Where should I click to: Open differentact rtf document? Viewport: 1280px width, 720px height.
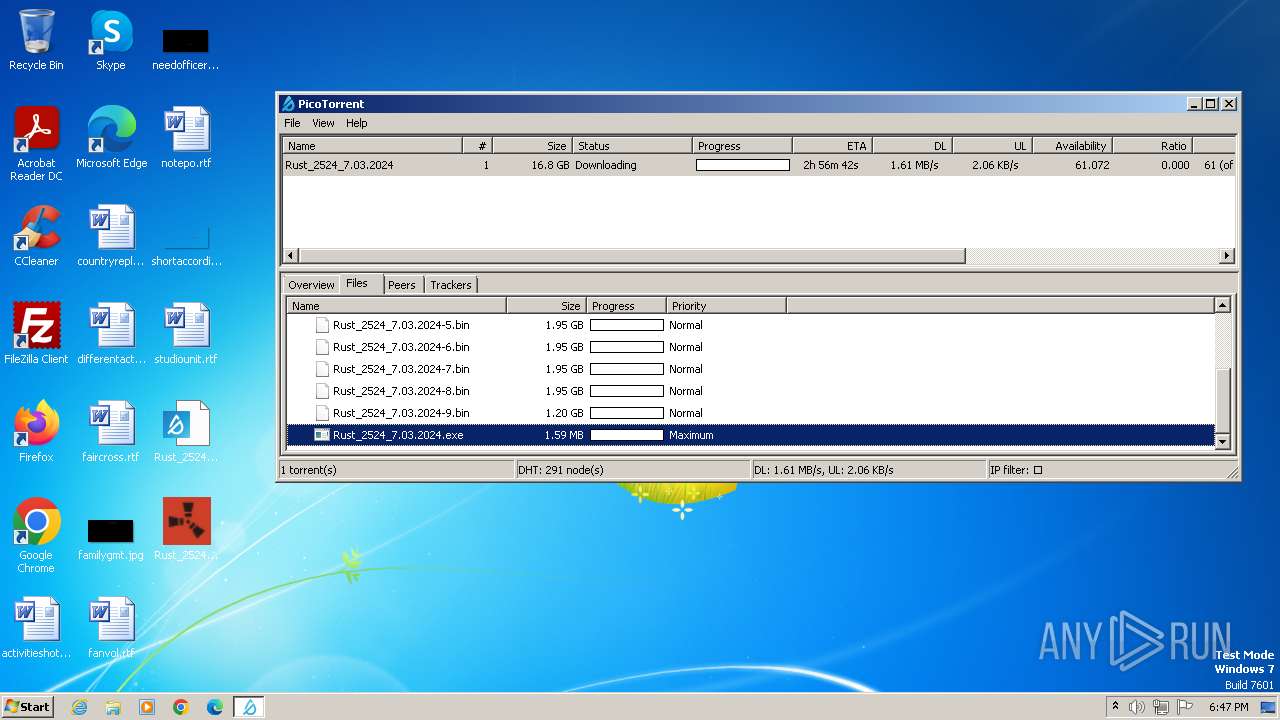point(111,334)
